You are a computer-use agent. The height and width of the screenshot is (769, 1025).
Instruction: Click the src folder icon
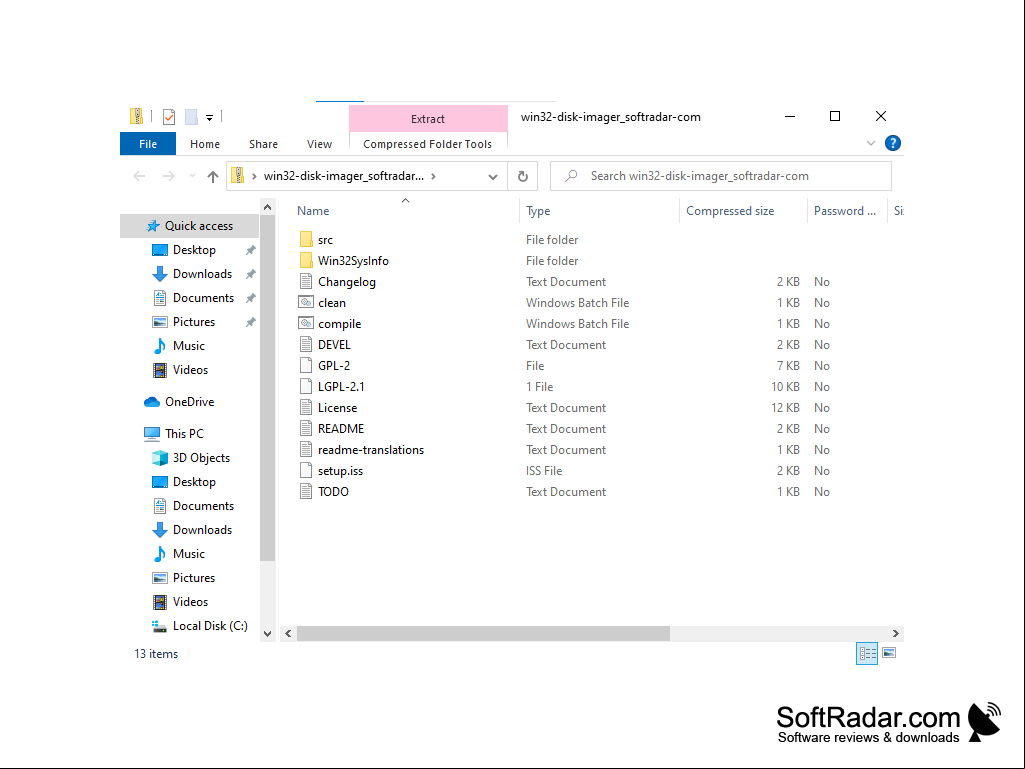pos(306,239)
